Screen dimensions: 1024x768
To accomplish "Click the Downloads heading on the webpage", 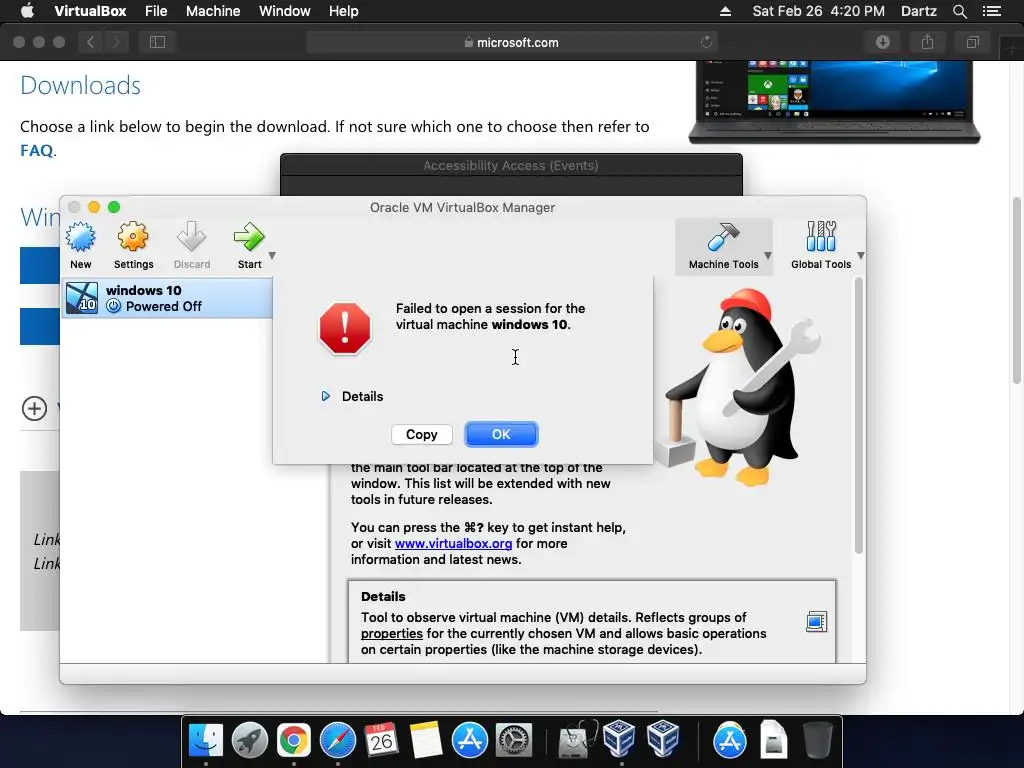I will point(80,86).
